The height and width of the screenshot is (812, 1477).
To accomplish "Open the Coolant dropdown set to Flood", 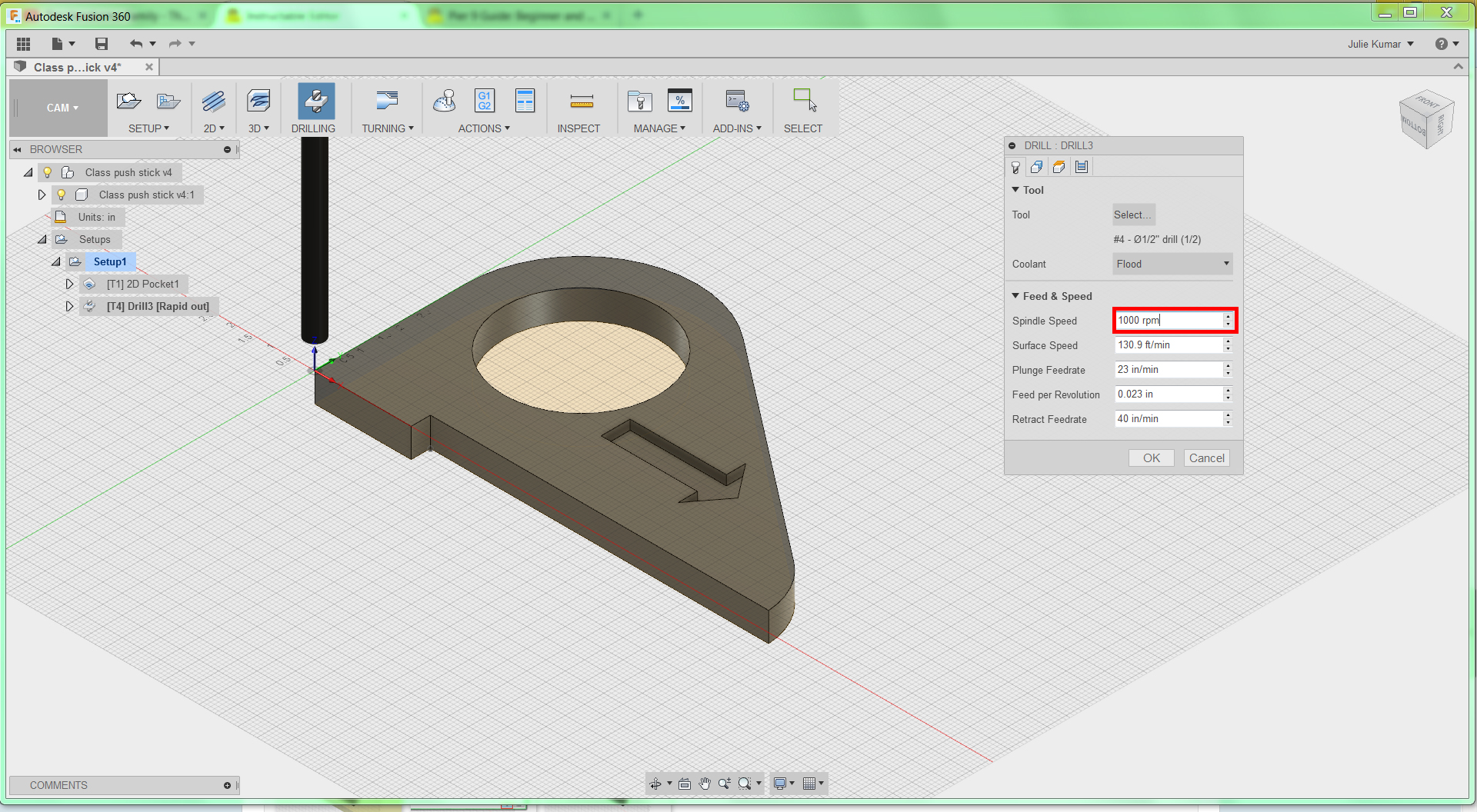I will click(1172, 264).
